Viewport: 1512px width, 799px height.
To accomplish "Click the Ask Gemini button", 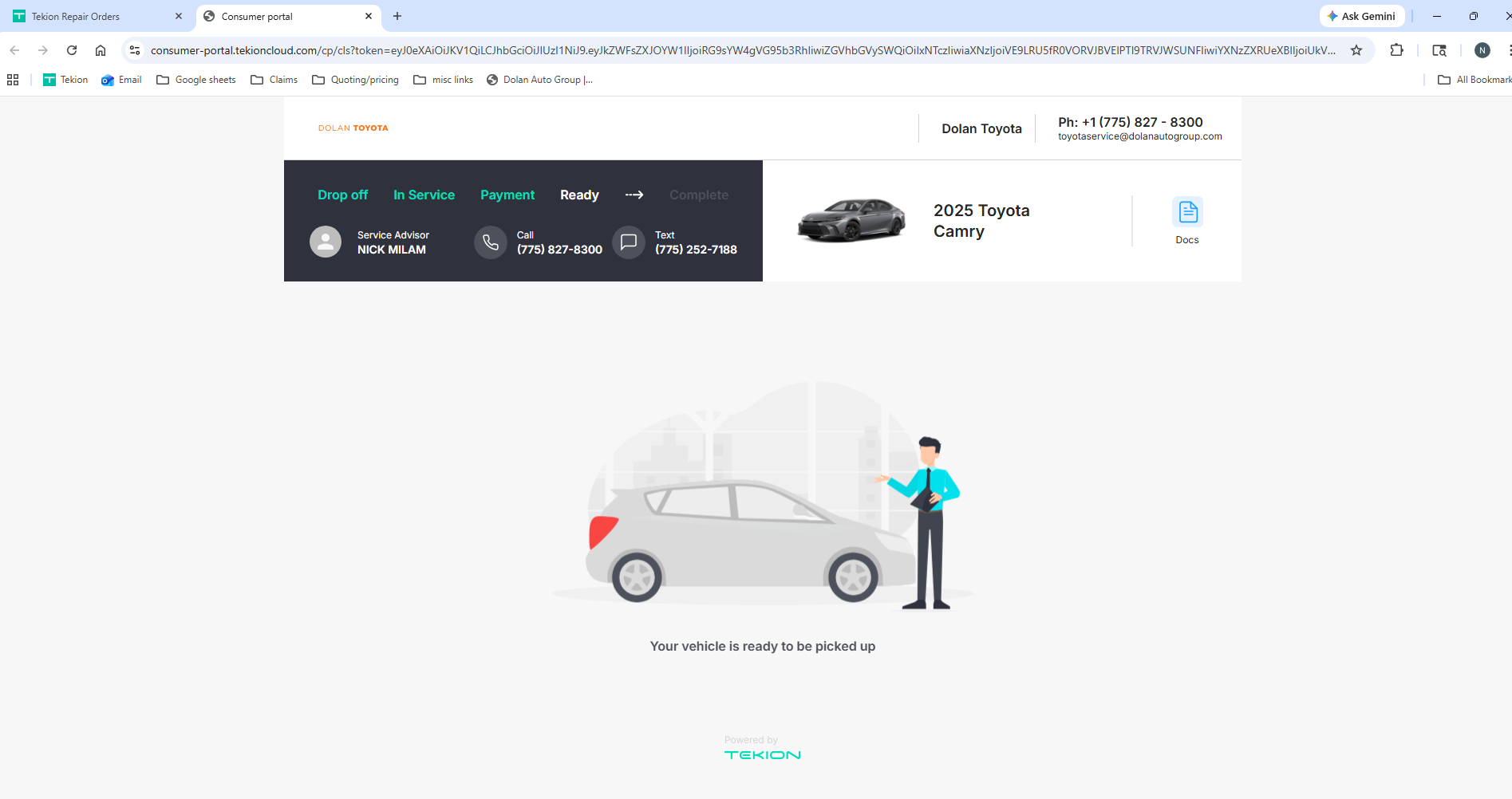I will tap(1362, 16).
